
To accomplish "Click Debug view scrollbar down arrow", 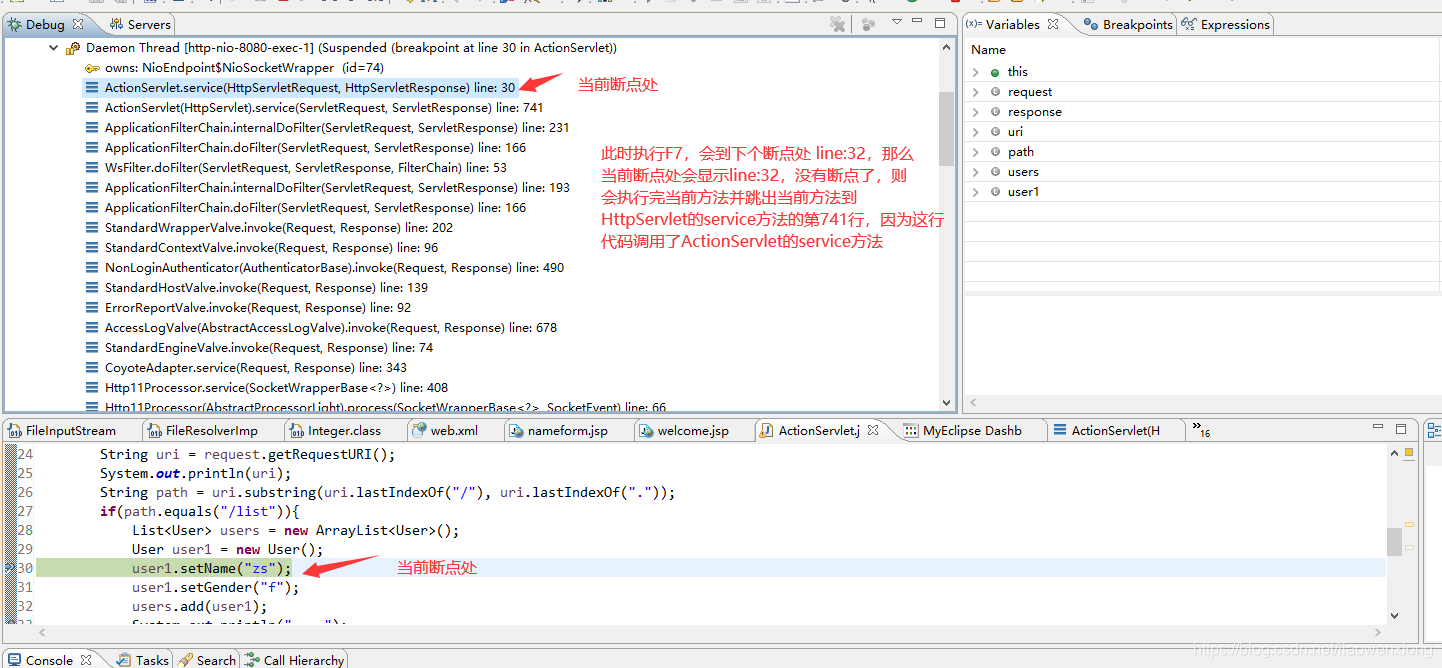I will coord(947,403).
